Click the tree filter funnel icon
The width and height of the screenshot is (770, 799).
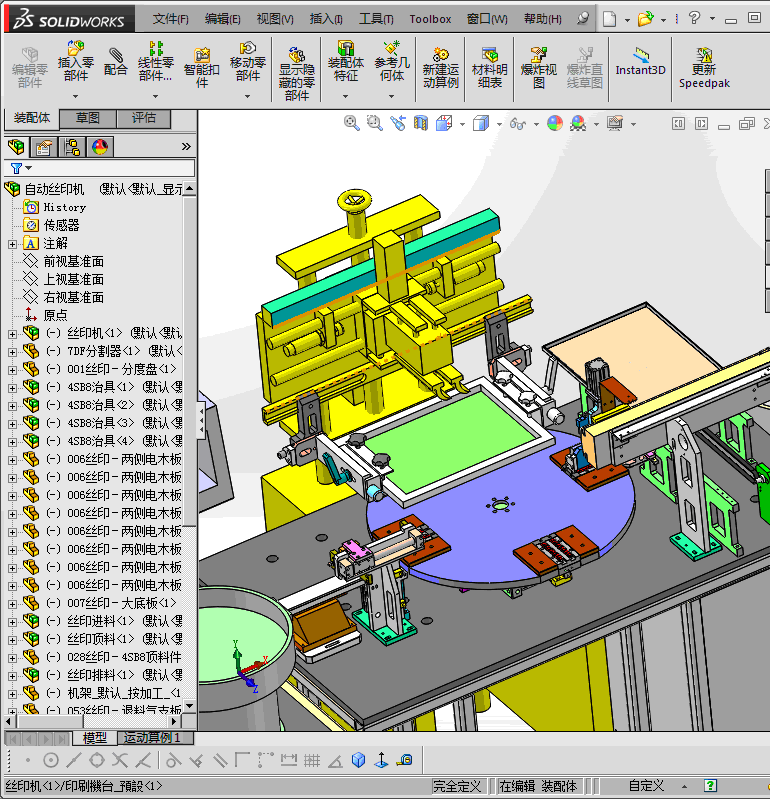16,168
